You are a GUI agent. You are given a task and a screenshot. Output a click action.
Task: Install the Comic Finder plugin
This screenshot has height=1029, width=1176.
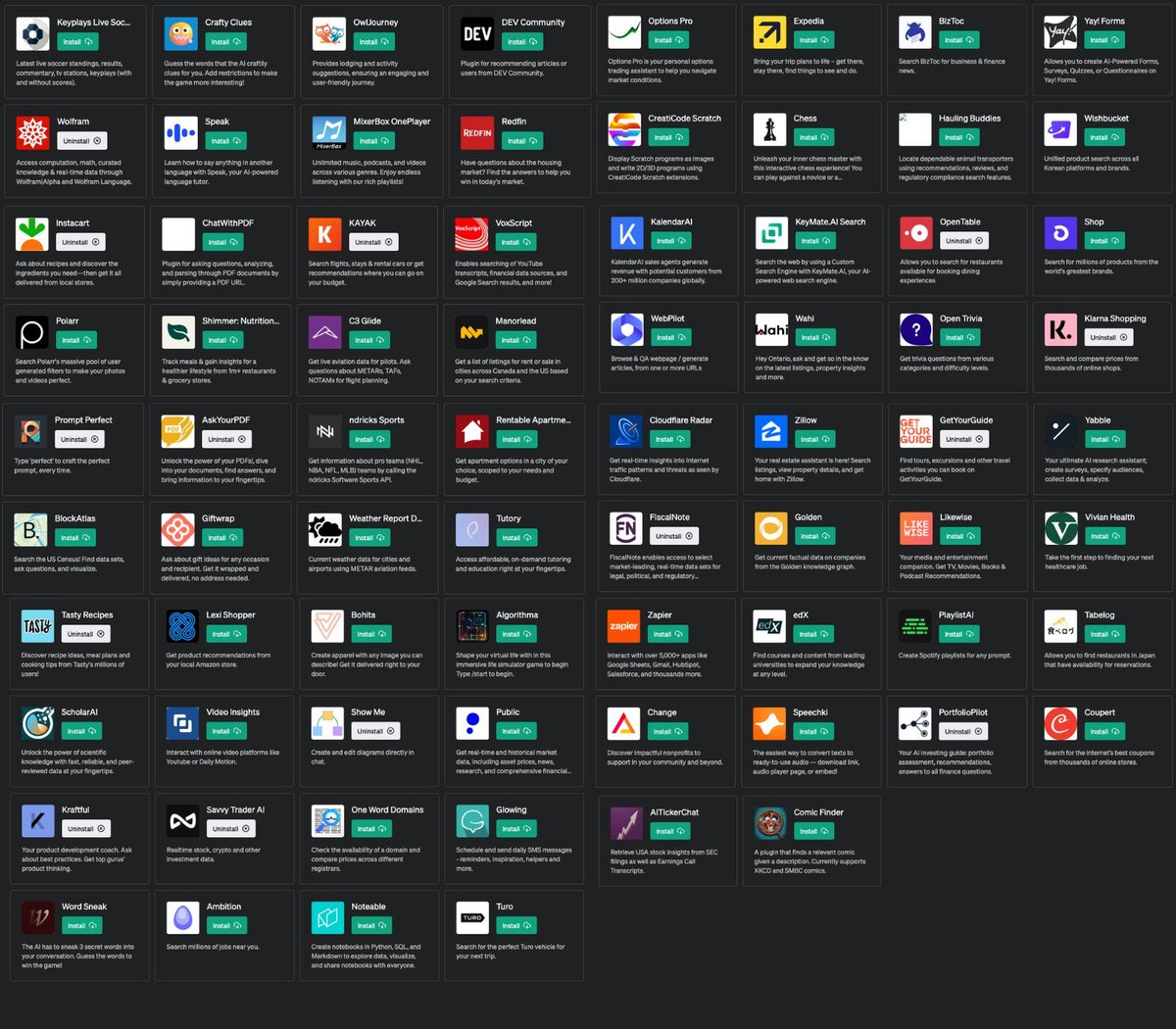click(x=813, y=831)
